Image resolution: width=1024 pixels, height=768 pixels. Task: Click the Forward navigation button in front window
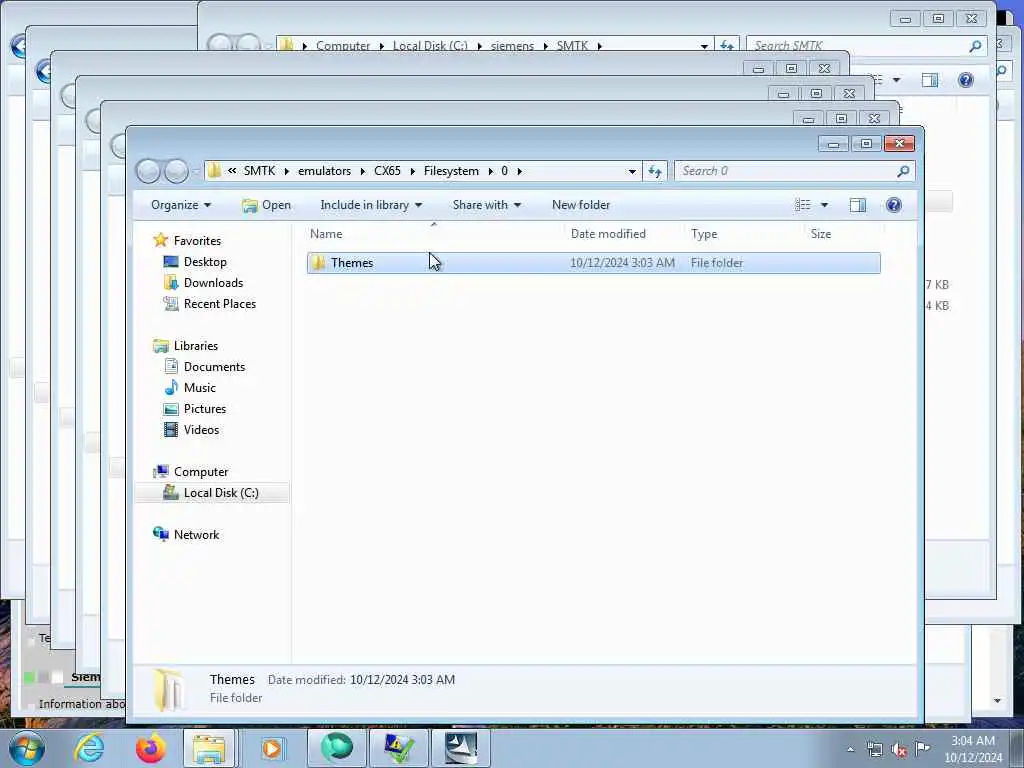tap(176, 171)
